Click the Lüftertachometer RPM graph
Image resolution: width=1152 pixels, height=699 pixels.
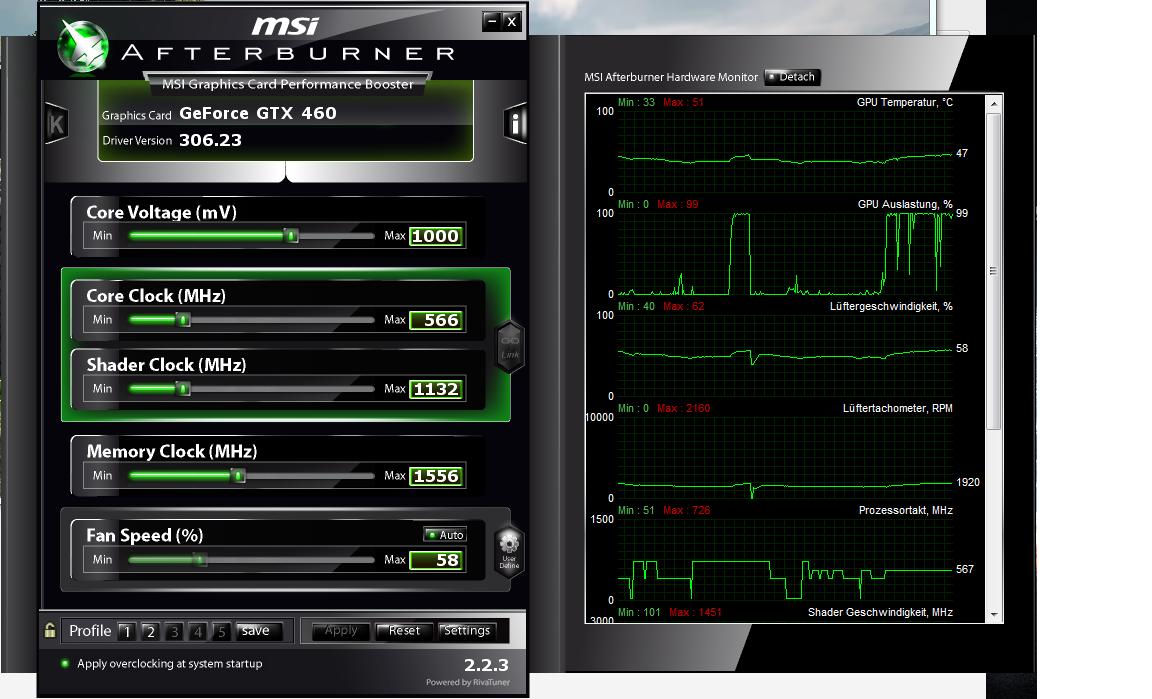coord(785,458)
